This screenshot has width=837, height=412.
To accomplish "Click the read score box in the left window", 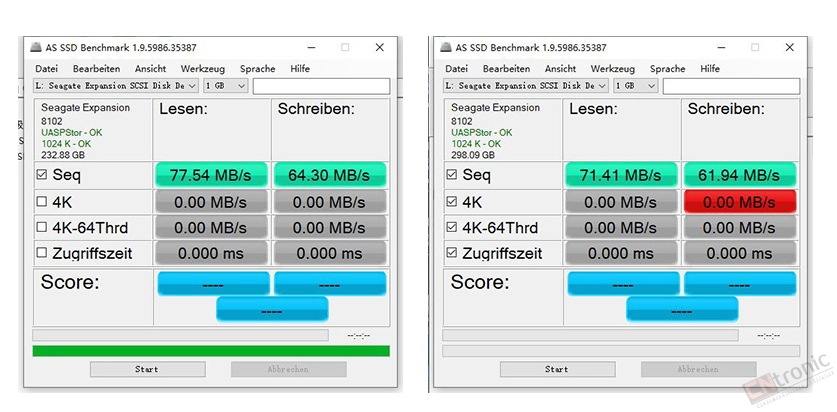I will 214,283.
